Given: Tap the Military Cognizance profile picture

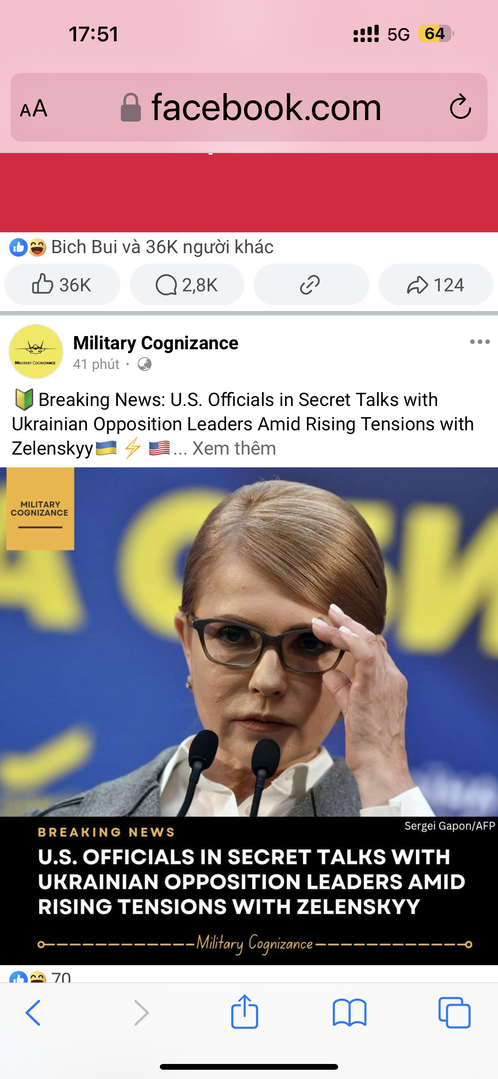Looking at the screenshot, I should tap(36, 352).
